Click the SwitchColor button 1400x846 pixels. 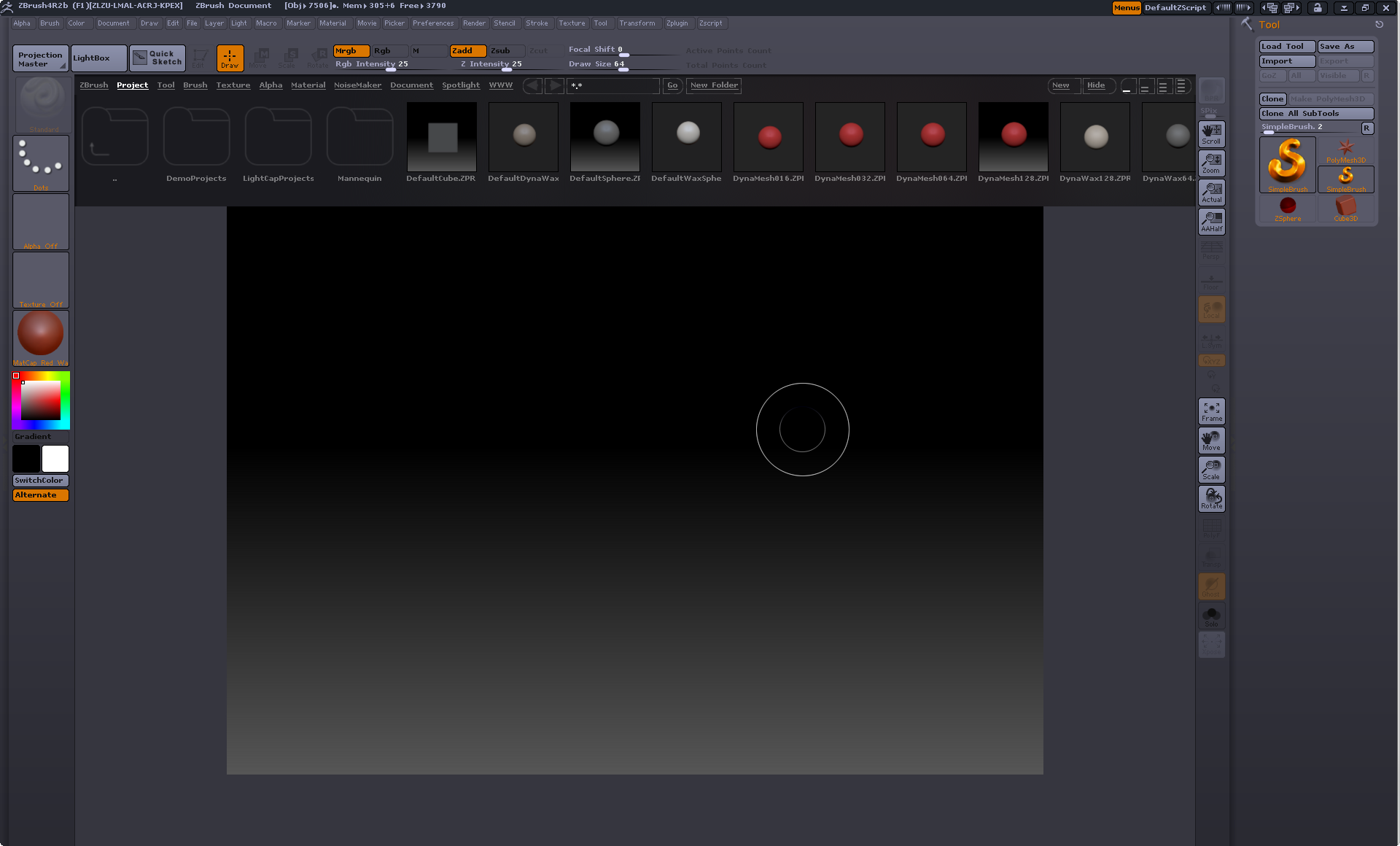[x=40, y=481]
